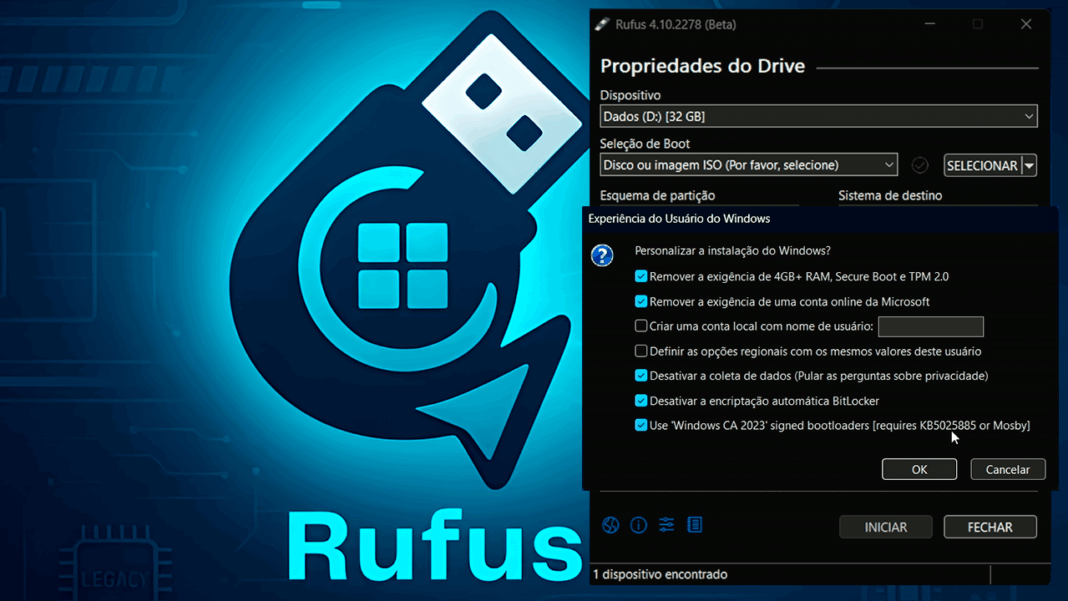Disable Desativar a encriptação automática BitLocker

(640, 400)
